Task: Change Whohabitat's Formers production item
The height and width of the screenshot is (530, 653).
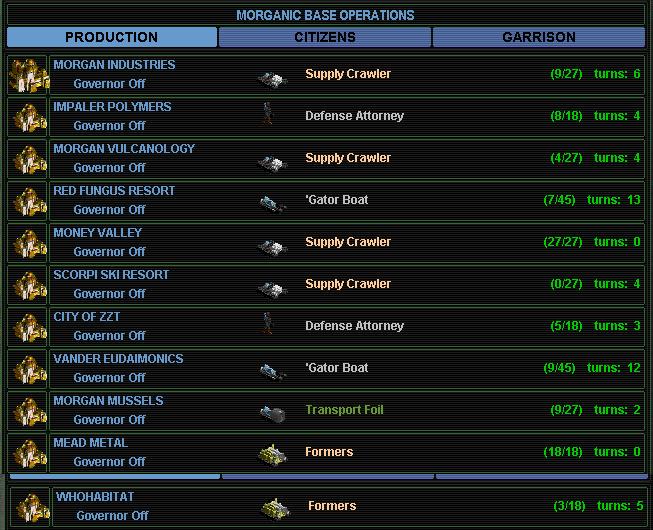Action: tap(332, 506)
